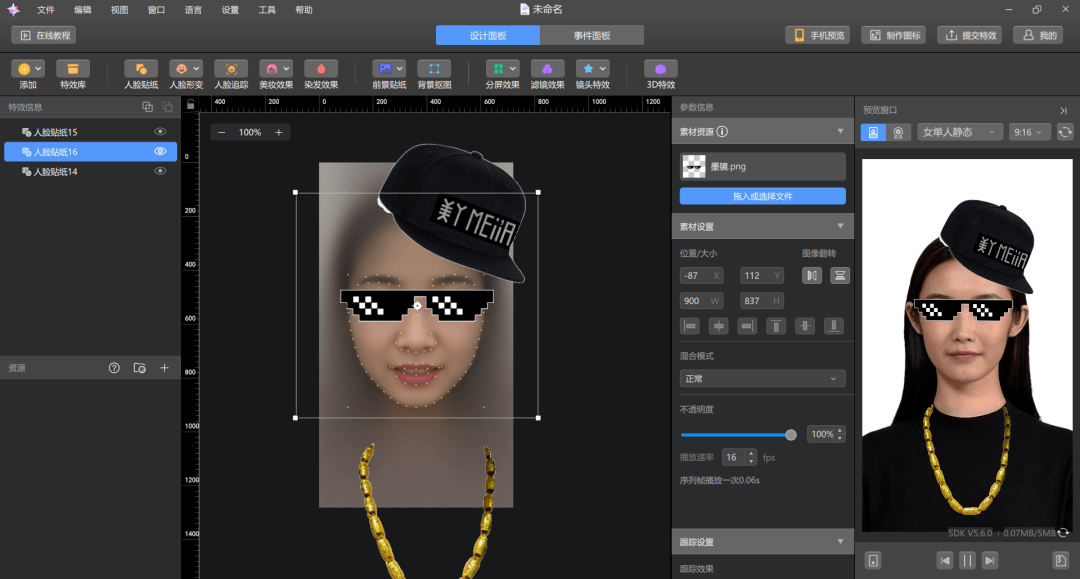Collapse the preview window panel arrow
This screenshot has width=1080, height=579.
pos(1063,110)
